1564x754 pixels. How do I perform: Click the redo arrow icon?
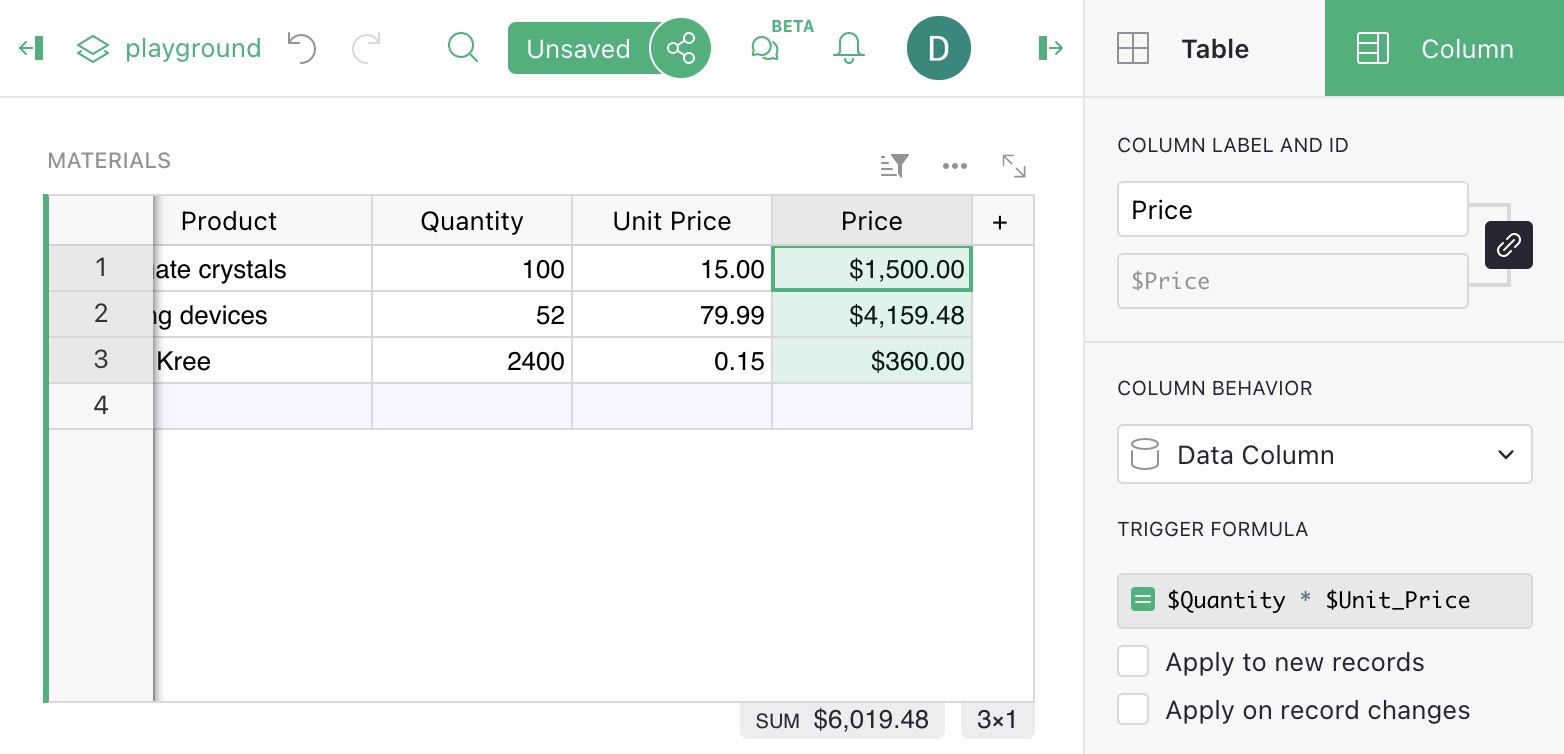point(367,48)
